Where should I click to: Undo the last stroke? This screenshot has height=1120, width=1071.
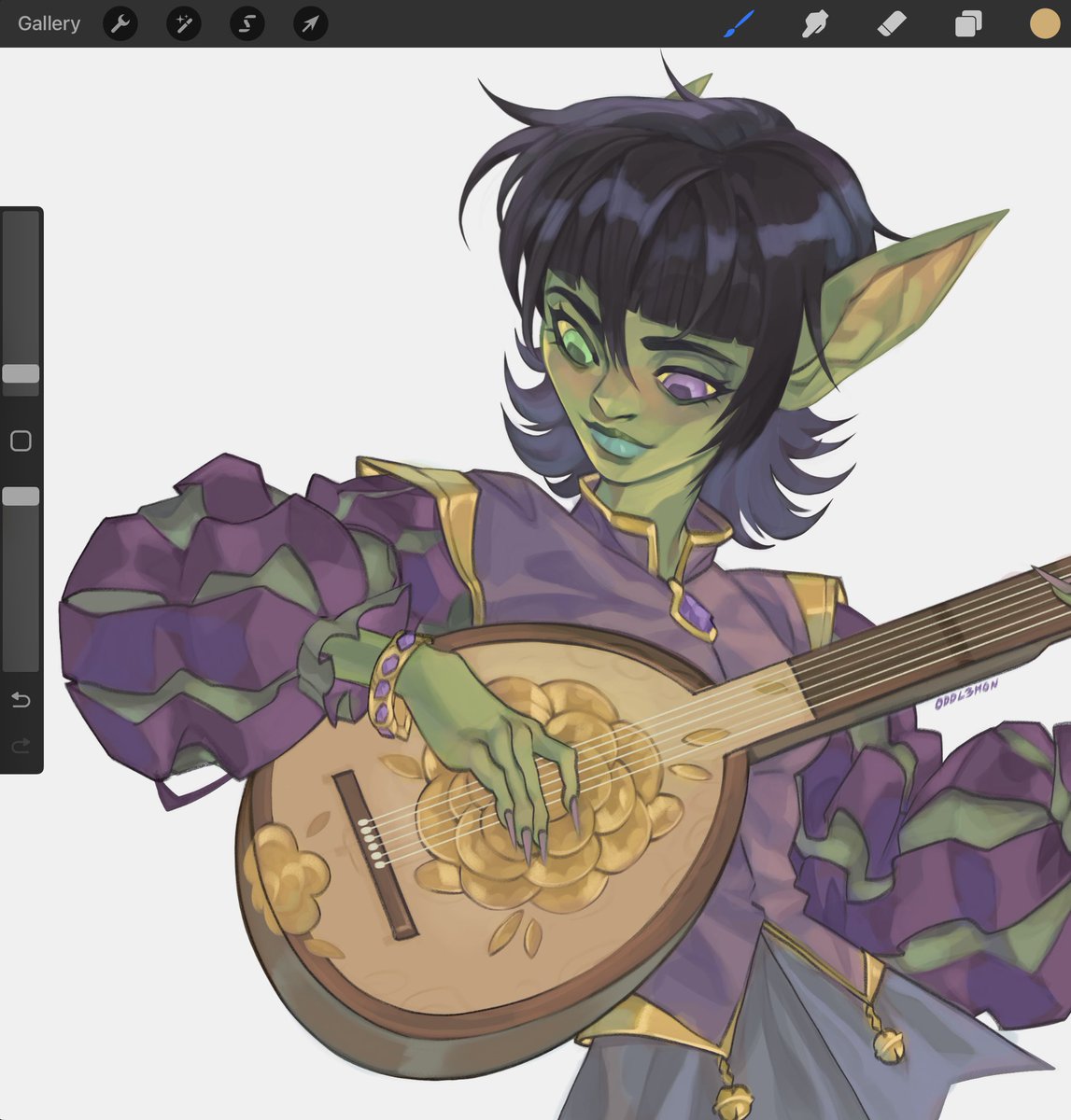pos(21,699)
